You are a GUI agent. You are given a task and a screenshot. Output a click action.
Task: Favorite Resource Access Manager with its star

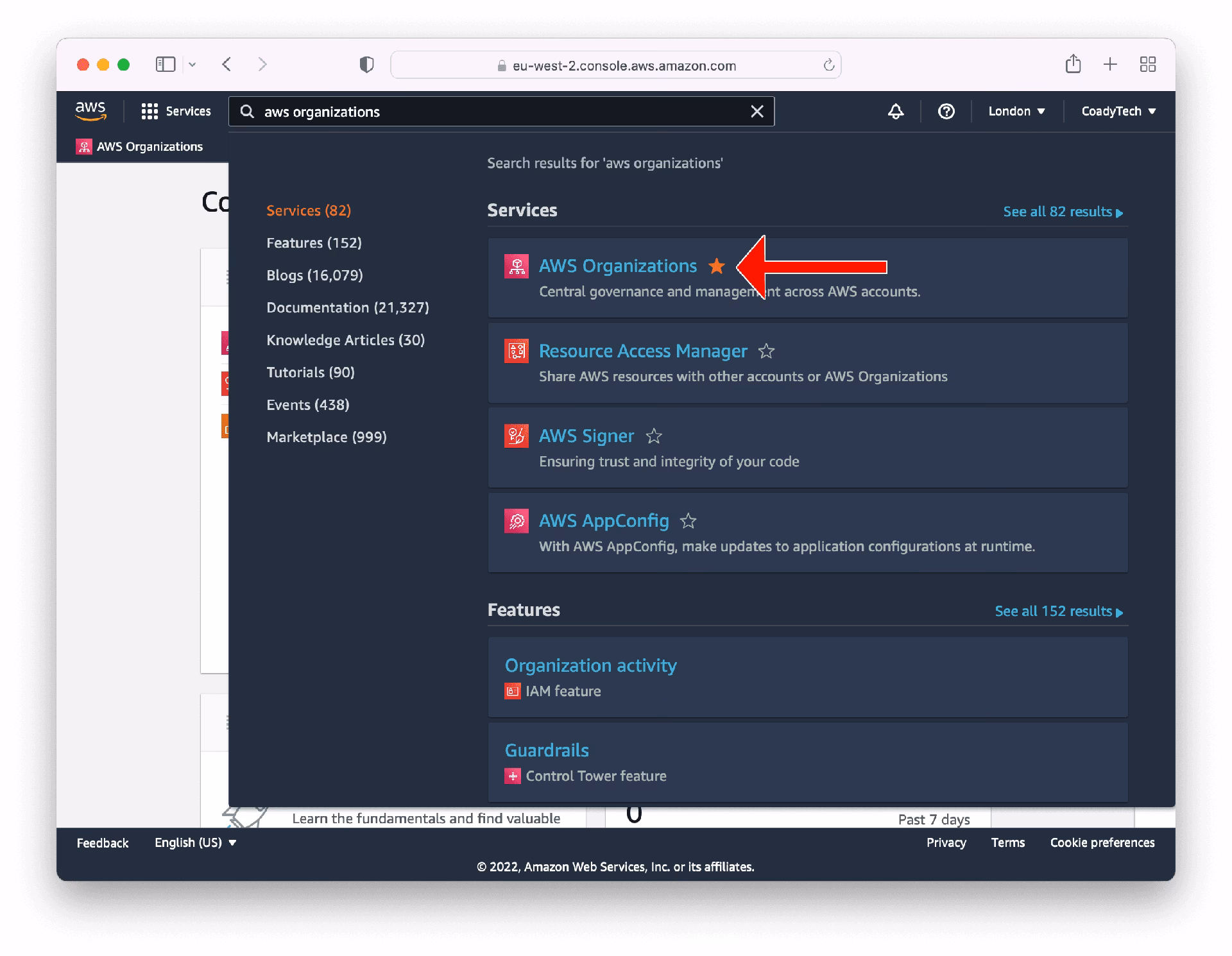[766, 351]
